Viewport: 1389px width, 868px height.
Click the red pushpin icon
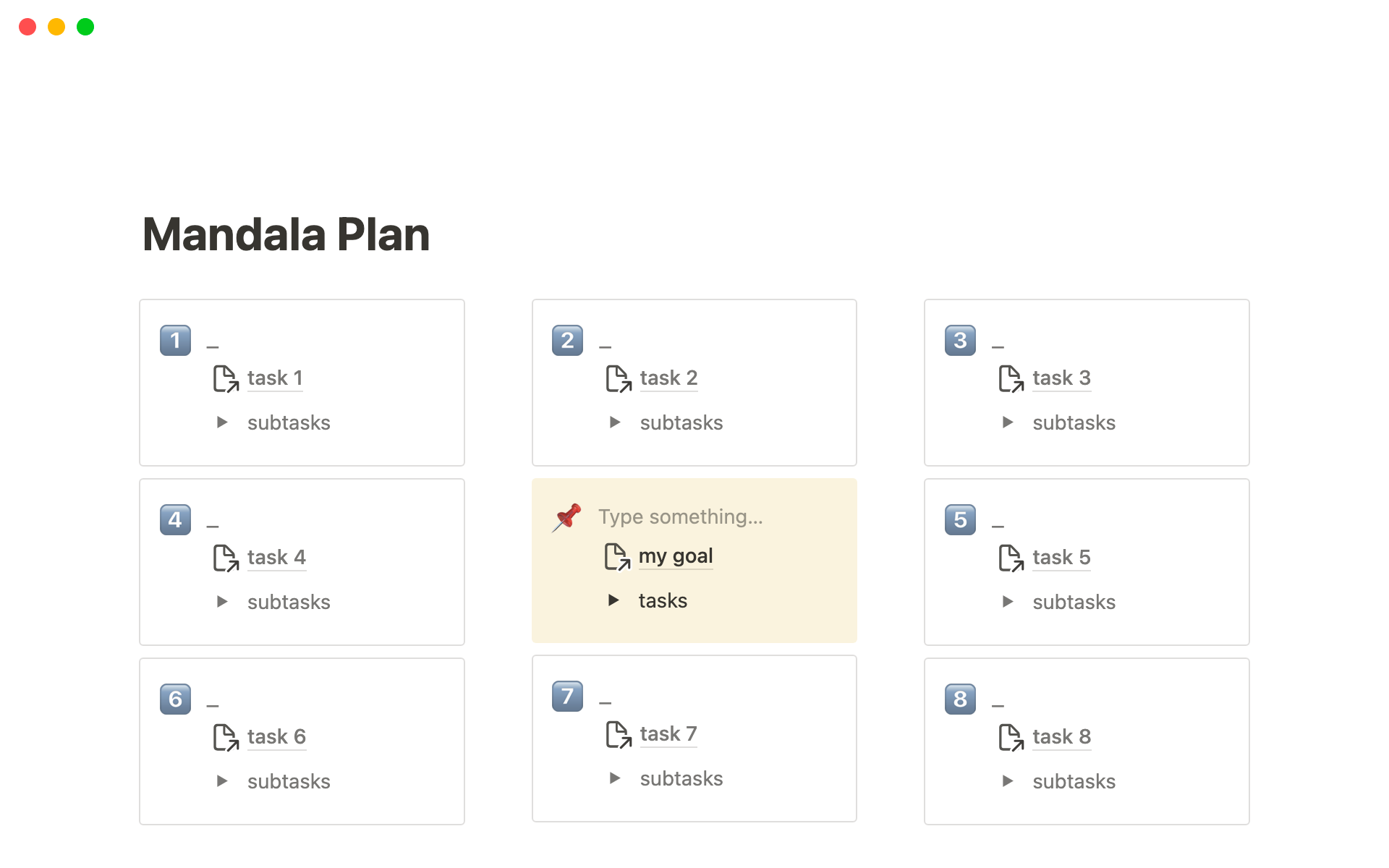coord(568,517)
